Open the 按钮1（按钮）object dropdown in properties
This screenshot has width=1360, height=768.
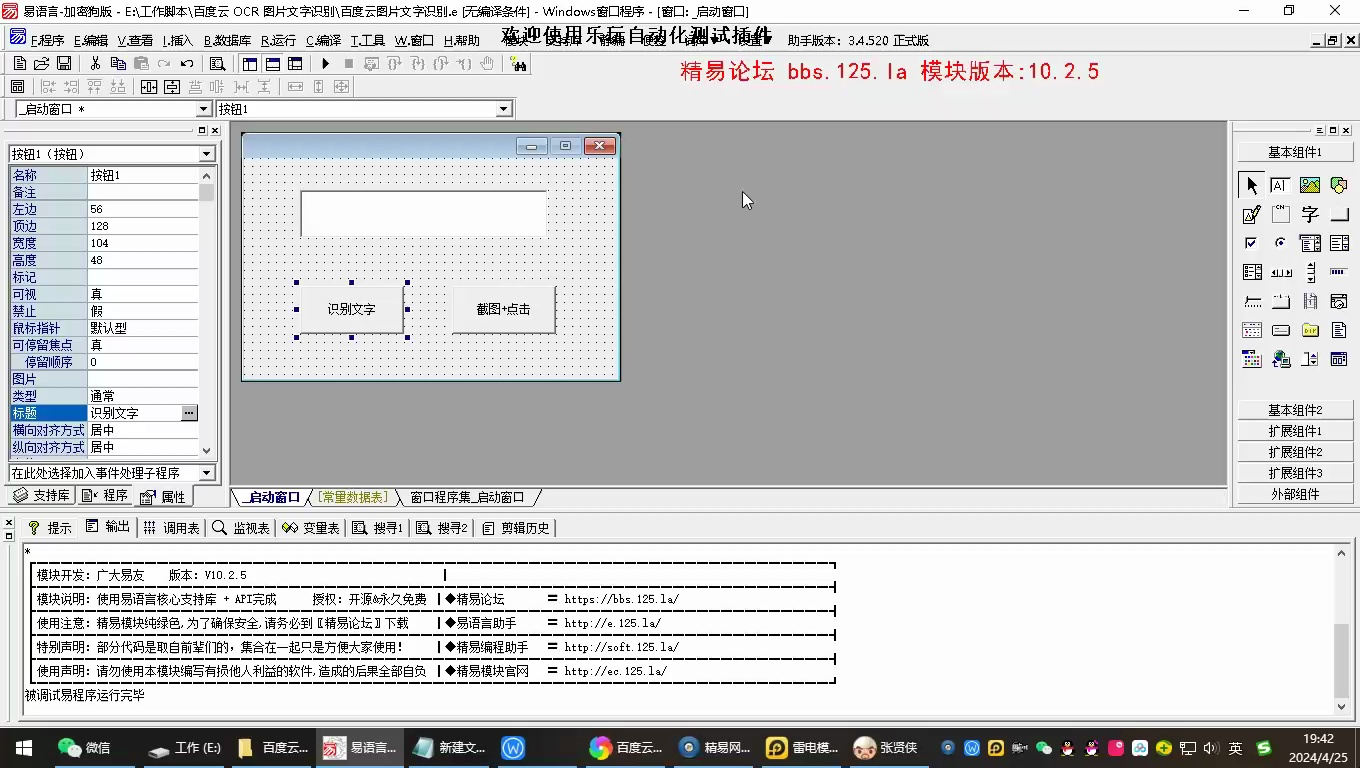point(207,154)
